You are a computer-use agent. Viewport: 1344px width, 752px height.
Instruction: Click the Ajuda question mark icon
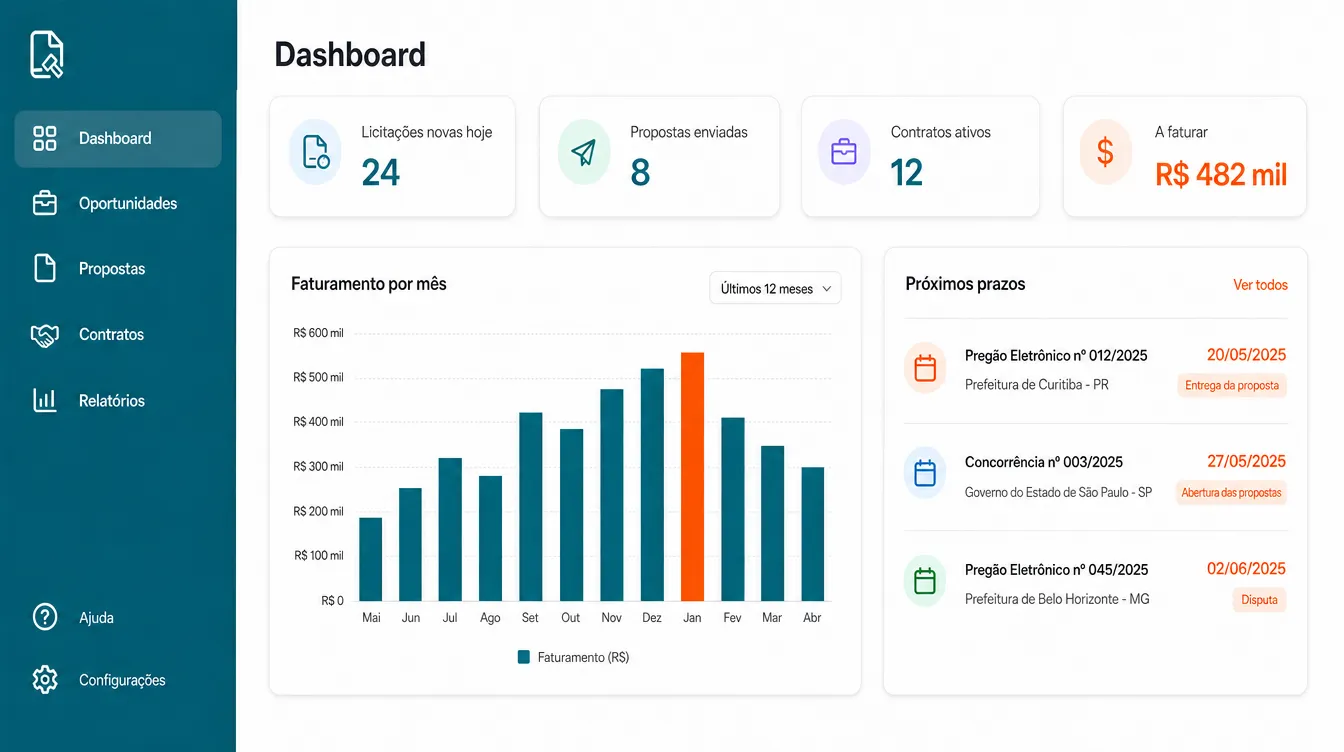(x=45, y=617)
